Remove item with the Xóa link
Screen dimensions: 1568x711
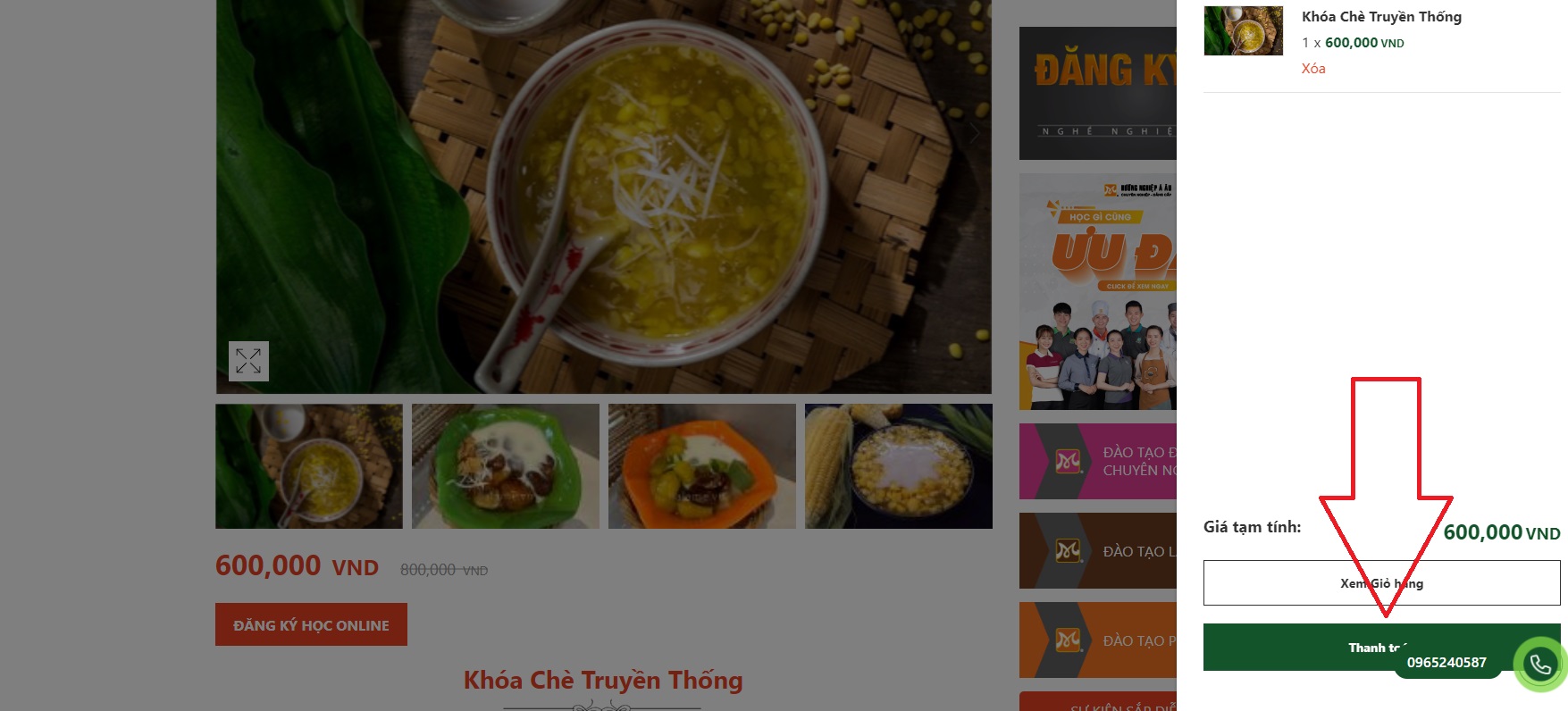(1312, 69)
